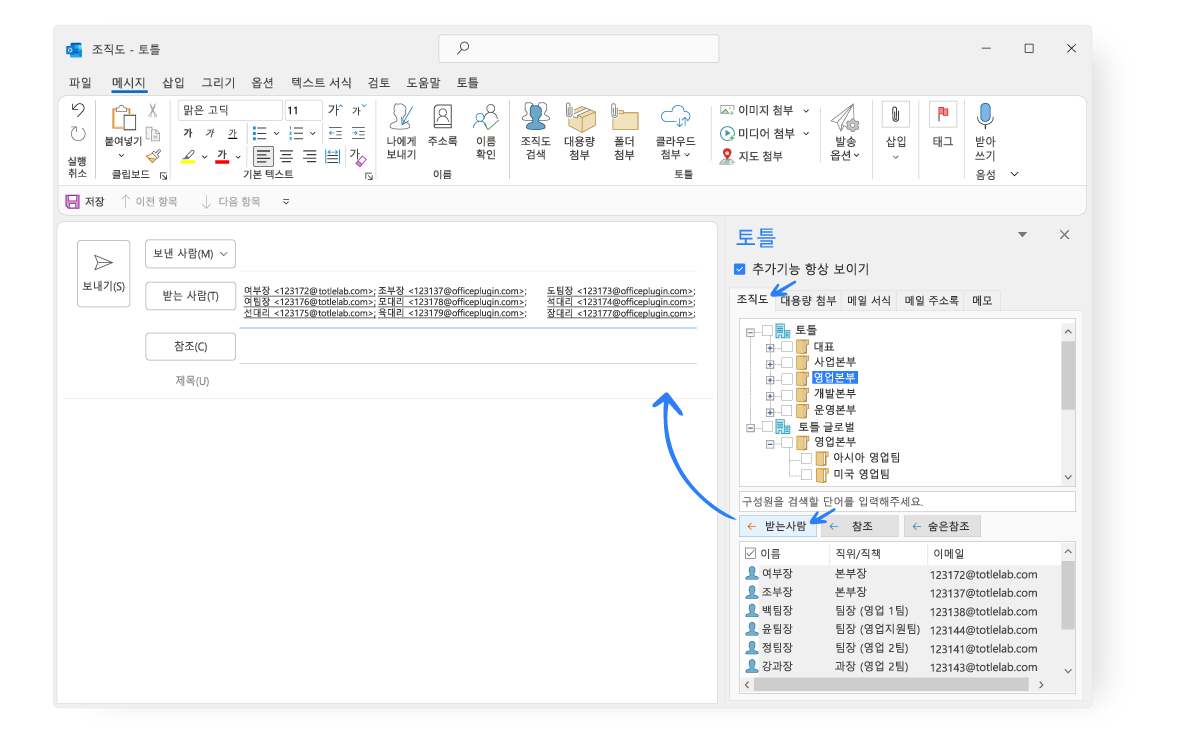Click the member search input field
Screen dimensions: 1200x750
click(x=907, y=501)
